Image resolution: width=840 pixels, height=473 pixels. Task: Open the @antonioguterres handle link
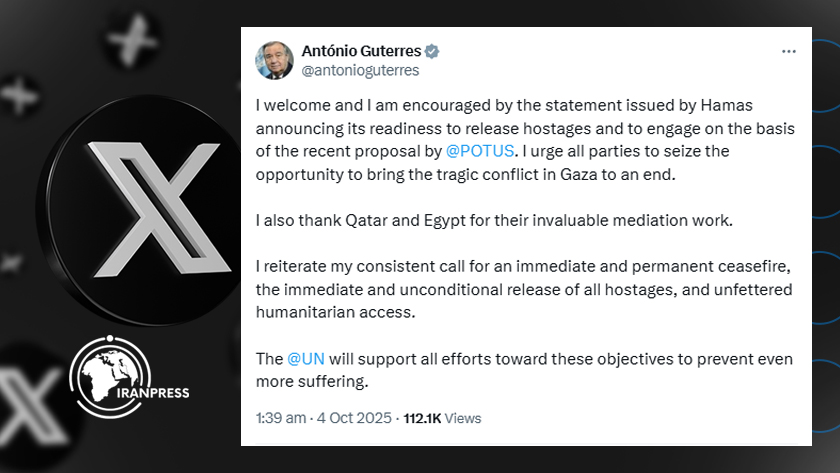360,71
